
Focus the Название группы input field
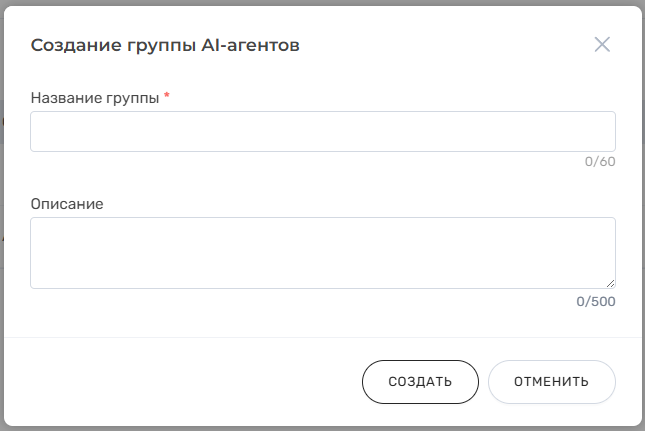[x=323, y=131]
